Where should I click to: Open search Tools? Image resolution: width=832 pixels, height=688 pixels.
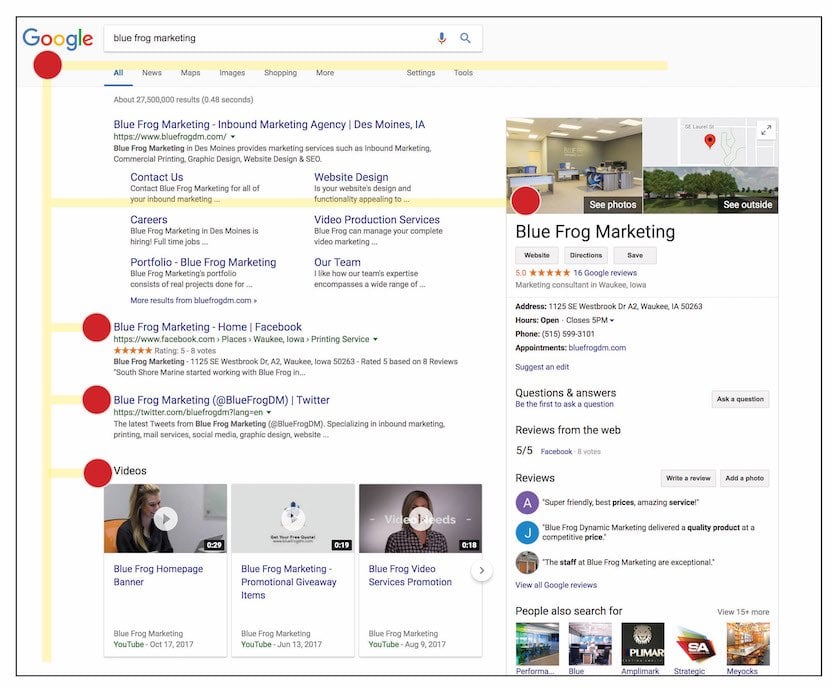(x=463, y=73)
